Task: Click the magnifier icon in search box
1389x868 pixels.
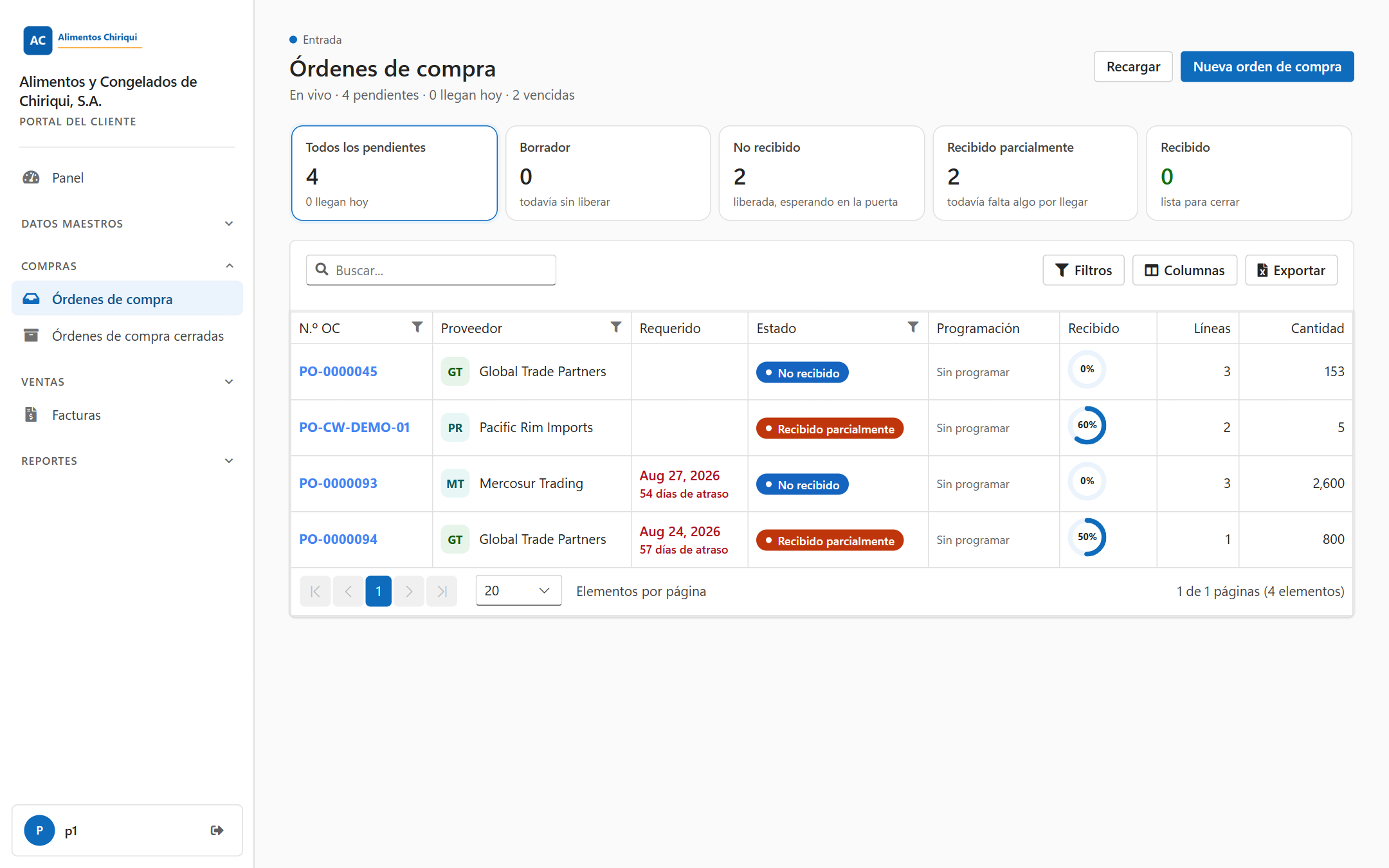Action: [322, 270]
